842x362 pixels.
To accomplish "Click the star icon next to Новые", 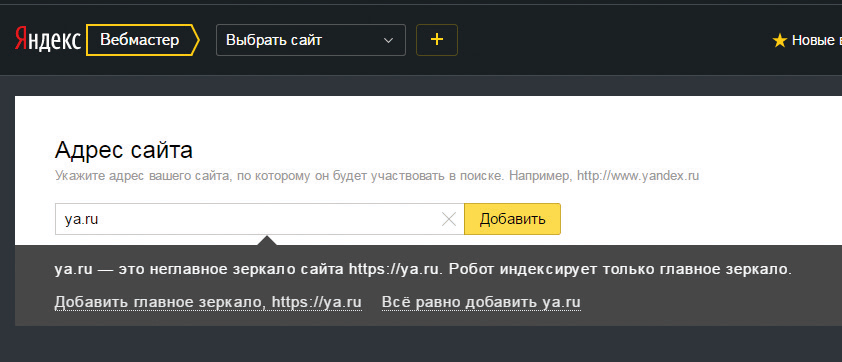I will (779, 40).
